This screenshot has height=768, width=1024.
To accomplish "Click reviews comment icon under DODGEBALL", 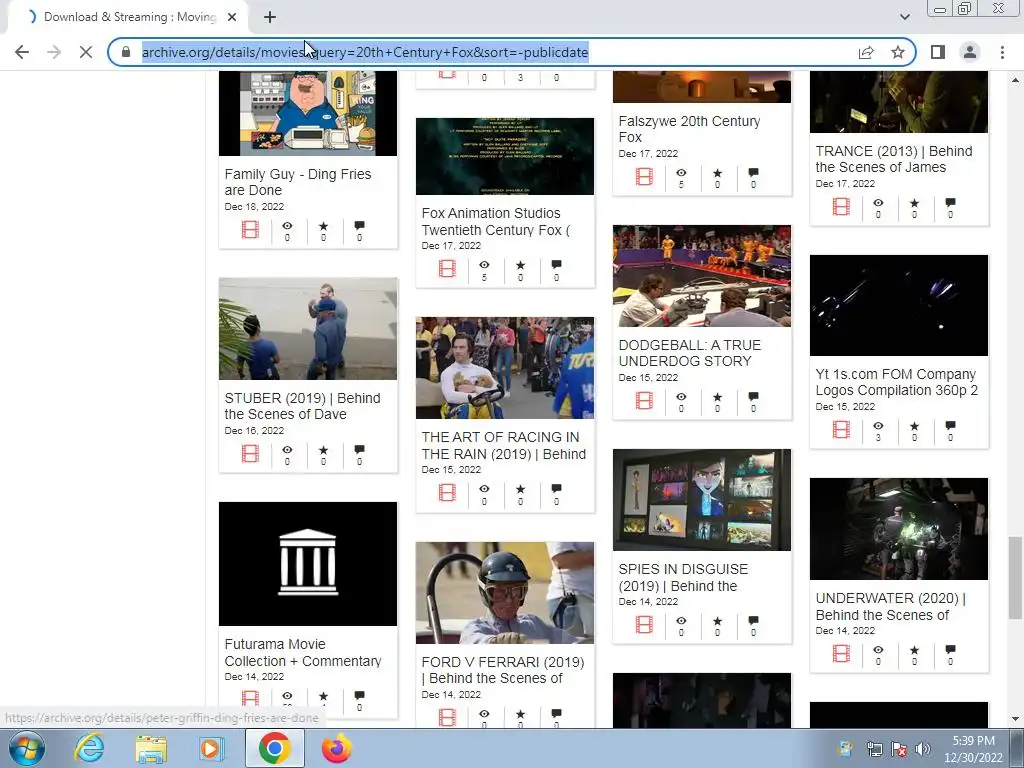I will tap(754, 396).
